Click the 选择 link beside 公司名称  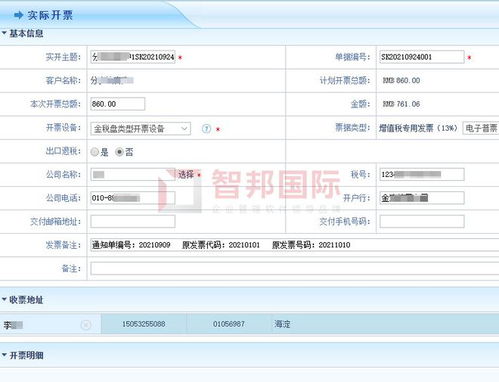[186, 174]
